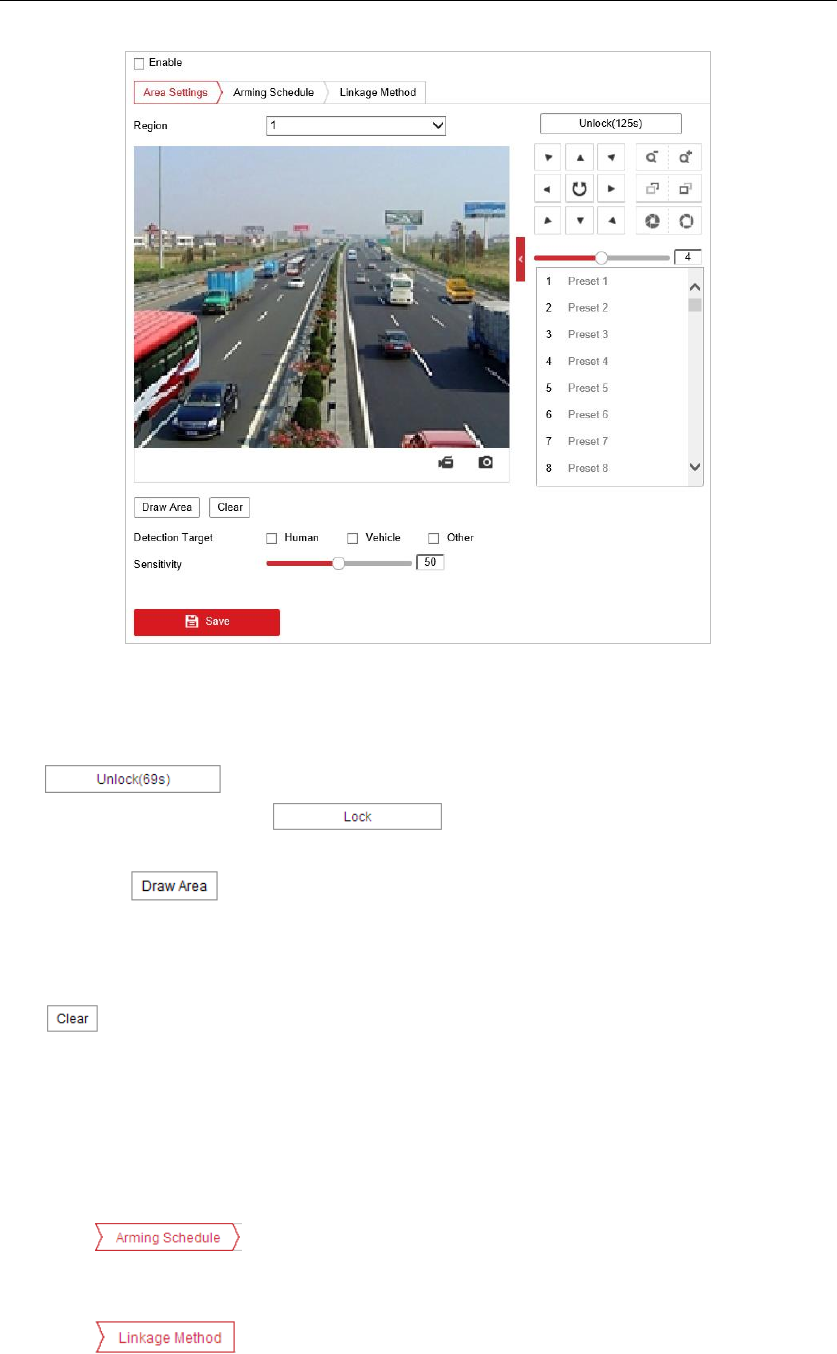
Task: Click the focus far icon
Action: click(685, 188)
